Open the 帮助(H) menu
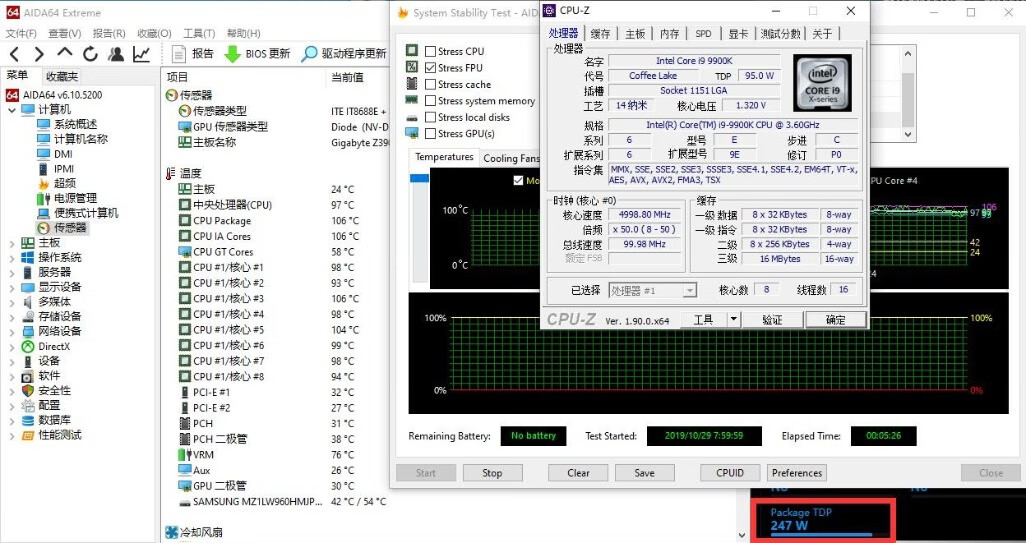This screenshot has width=1026, height=543. [x=243, y=33]
